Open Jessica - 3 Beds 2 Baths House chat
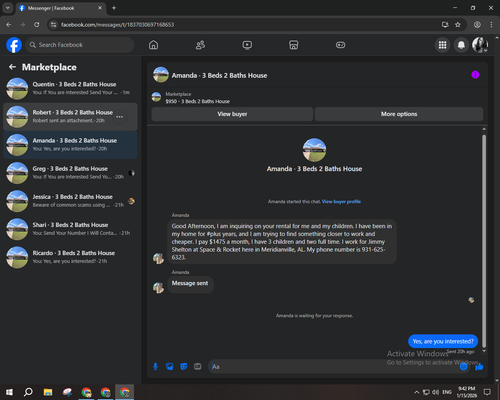Image resolution: width=500 pixels, height=400 pixels. [70, 201]
